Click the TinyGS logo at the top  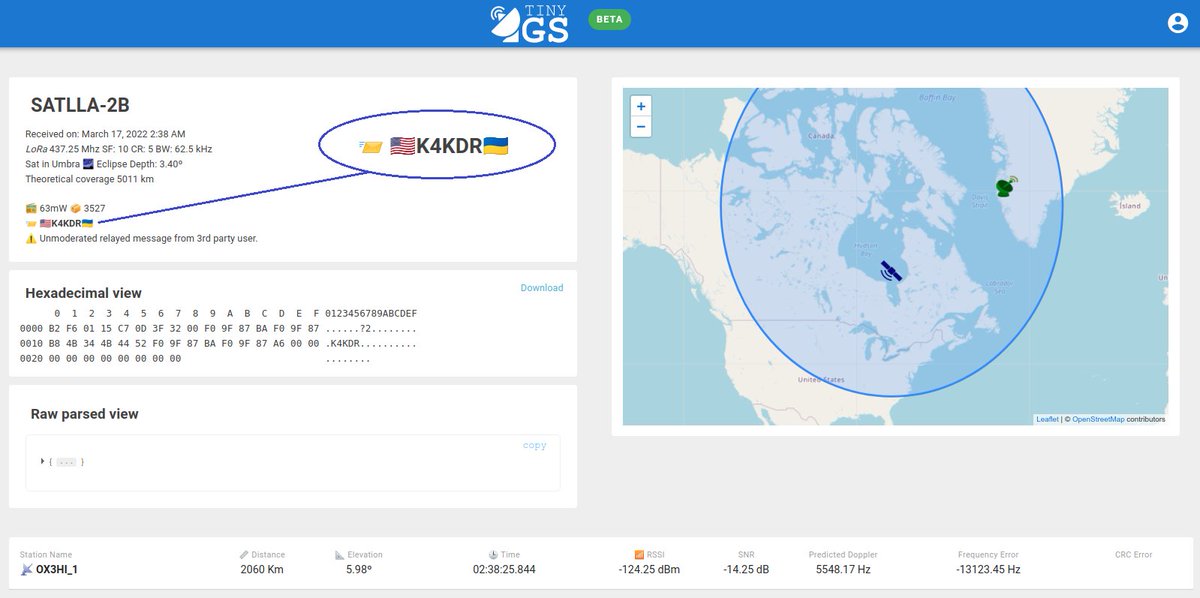530,23
